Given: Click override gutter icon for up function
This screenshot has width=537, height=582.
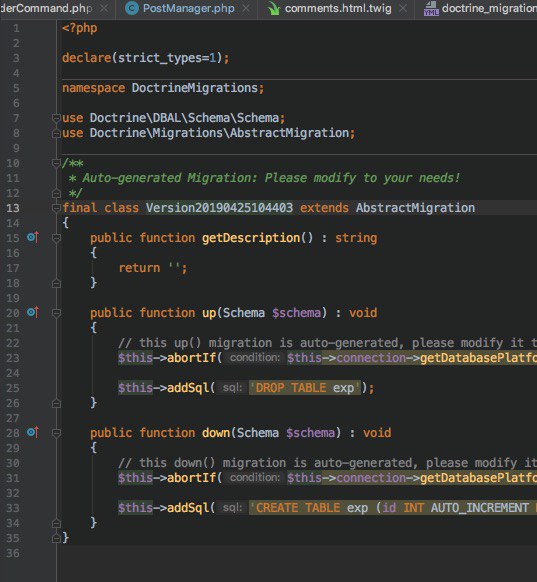Looking at the screenshot, I should 33,313.
